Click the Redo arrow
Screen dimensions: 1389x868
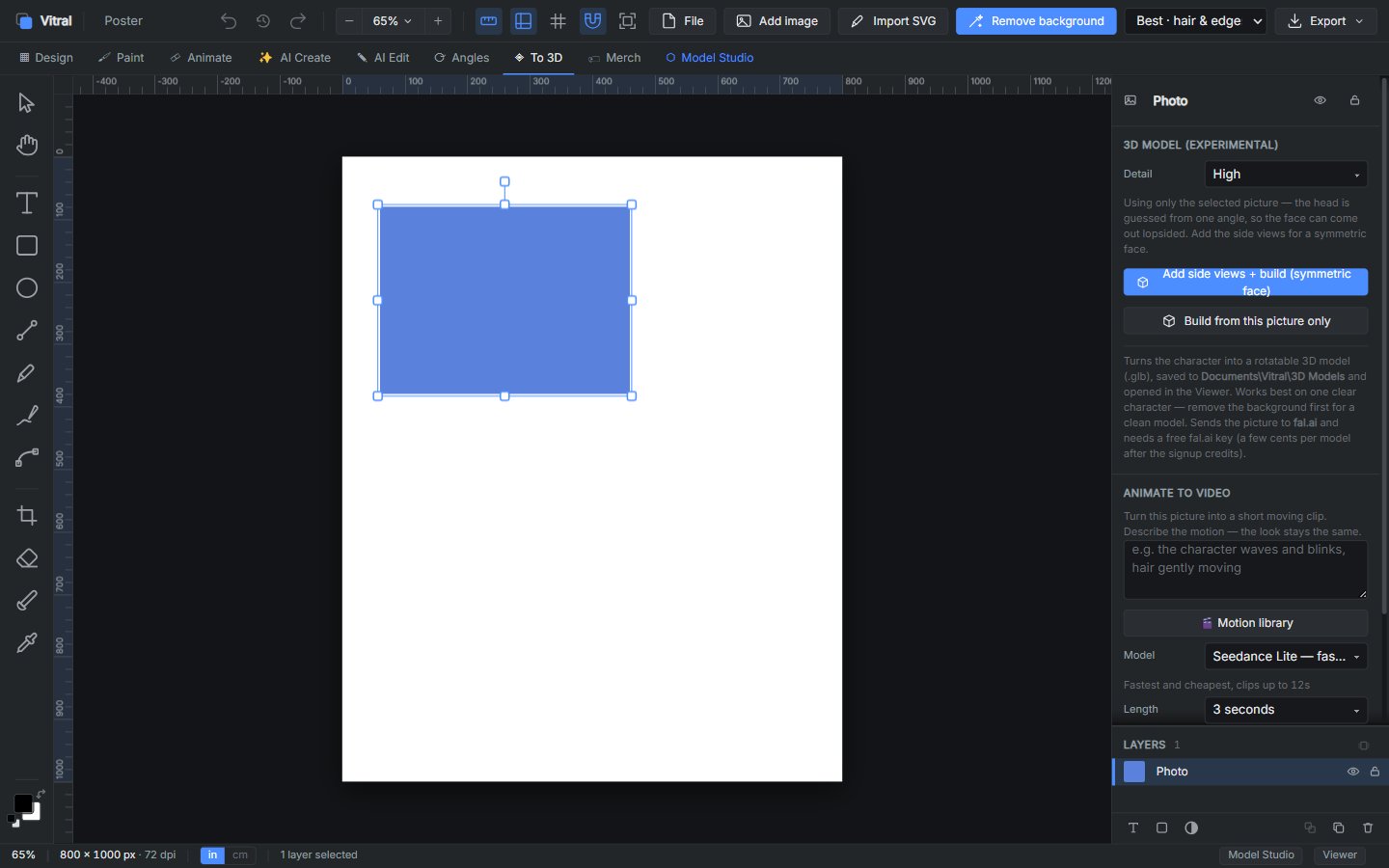(298, 21)
